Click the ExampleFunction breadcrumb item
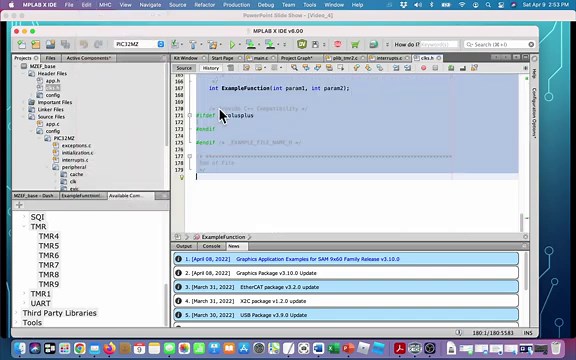Screen dimensions: 576x360 (x=223, y=237)
